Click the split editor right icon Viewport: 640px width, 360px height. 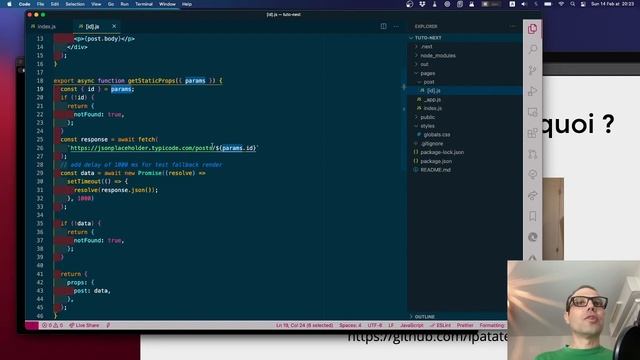pyautogui.click(x=383, y=26)
